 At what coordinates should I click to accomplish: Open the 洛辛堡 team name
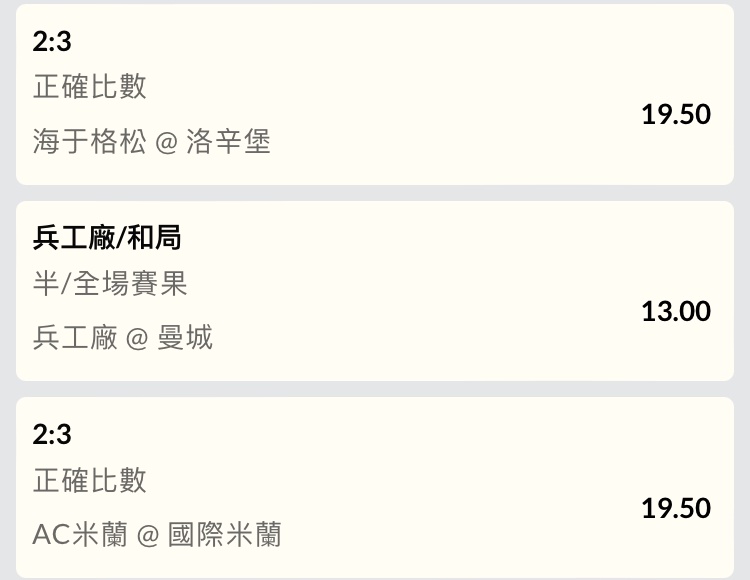pyautogui.click(x=228, y=141)
